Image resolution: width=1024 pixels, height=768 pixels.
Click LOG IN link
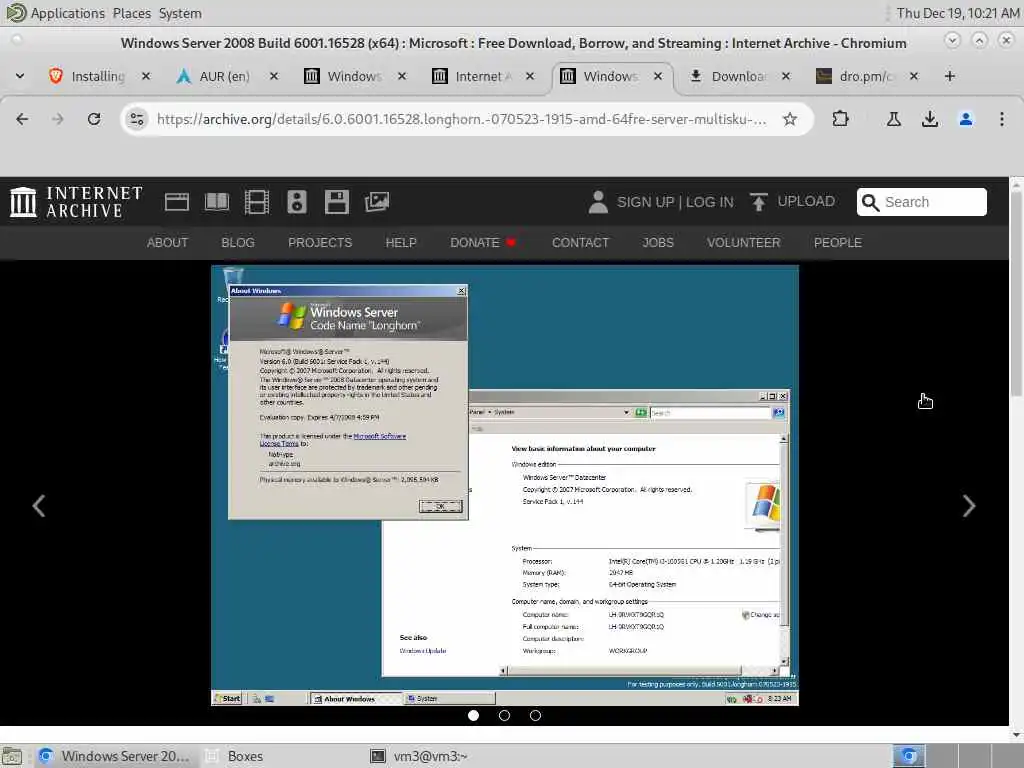point(709,202)
